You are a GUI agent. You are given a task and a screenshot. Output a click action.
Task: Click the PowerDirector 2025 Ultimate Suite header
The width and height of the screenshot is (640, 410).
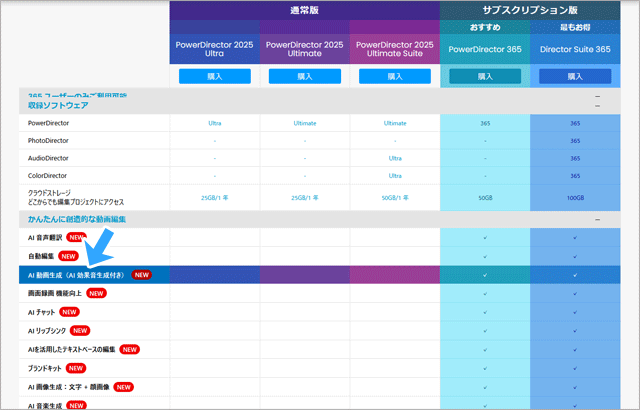395,49
